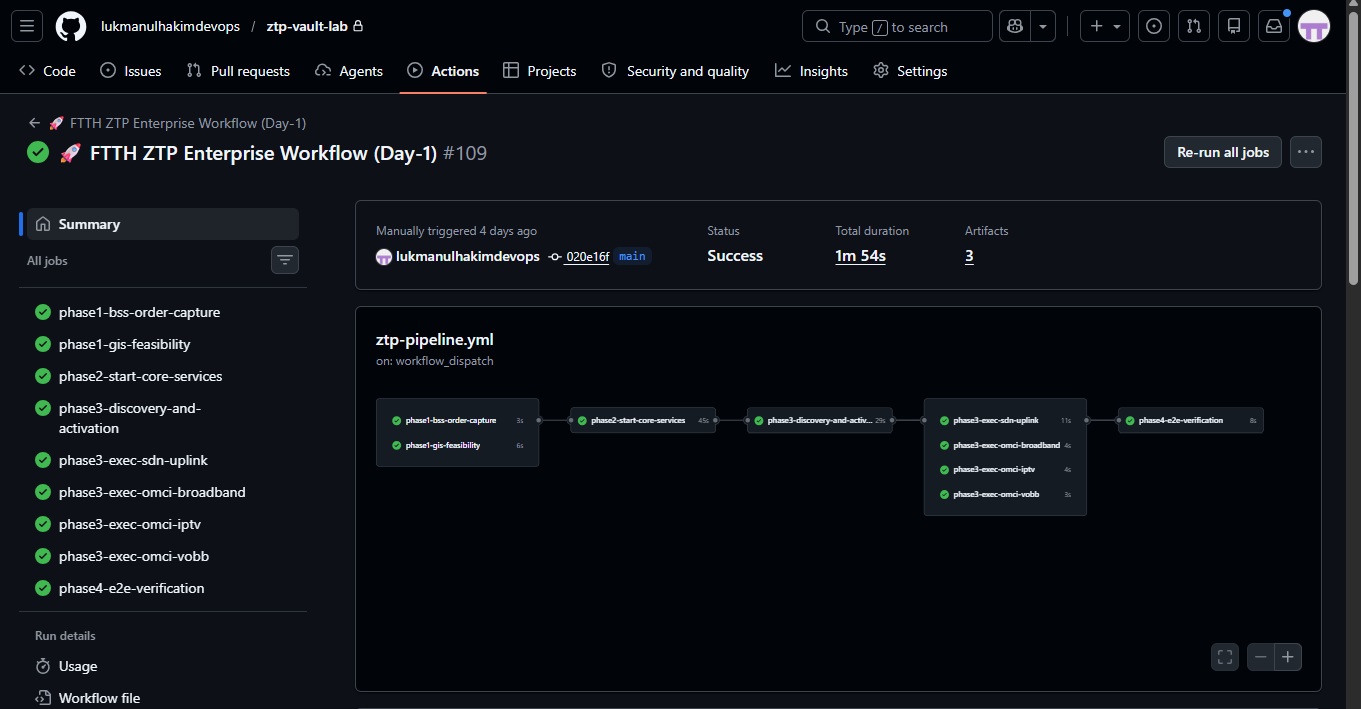Open the hamburger navigation menu

click(x=26, y=26)
